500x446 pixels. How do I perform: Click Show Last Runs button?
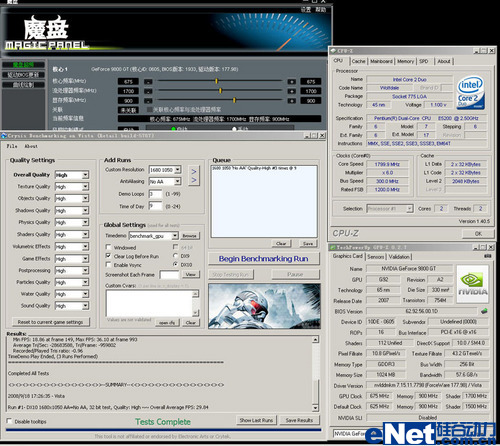[256, 420]
